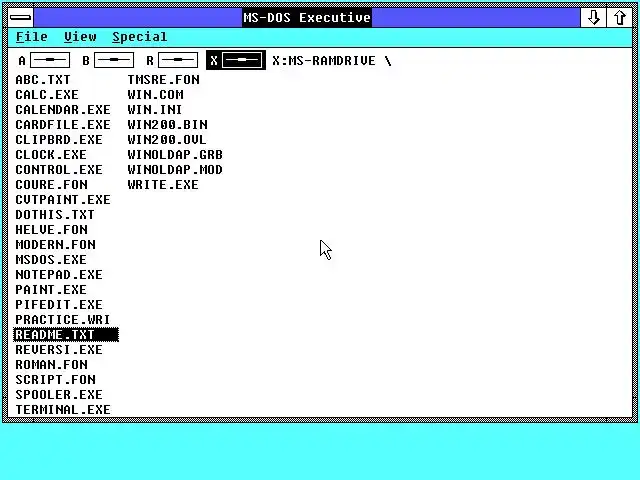Image resolution: width=640 pixels, height=480 pixels.
Task: Select CARDFILE.EXE file
Action: click(x=63, y=124)
